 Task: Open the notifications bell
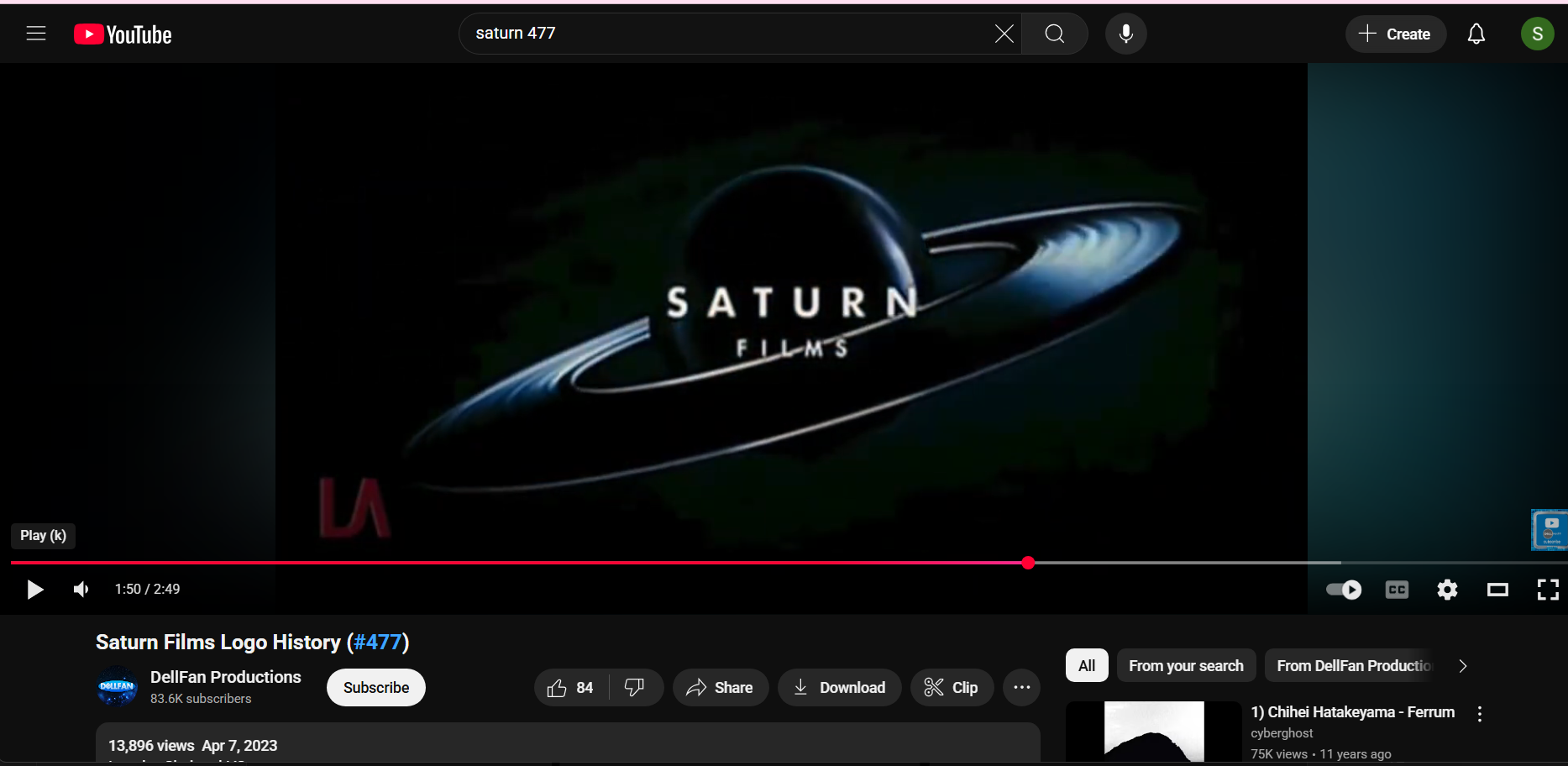click(1476, 34)
